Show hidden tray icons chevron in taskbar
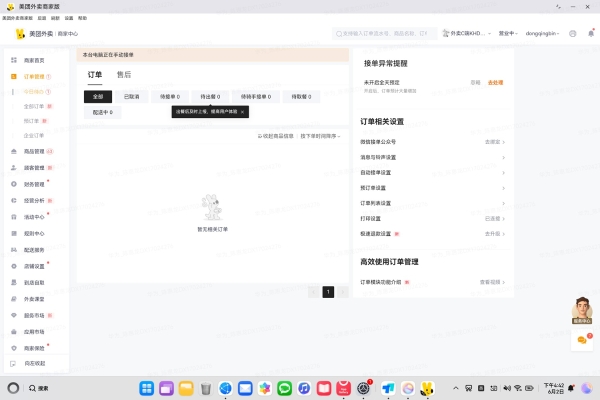The image size is (600, 400). tap(455, 388)
